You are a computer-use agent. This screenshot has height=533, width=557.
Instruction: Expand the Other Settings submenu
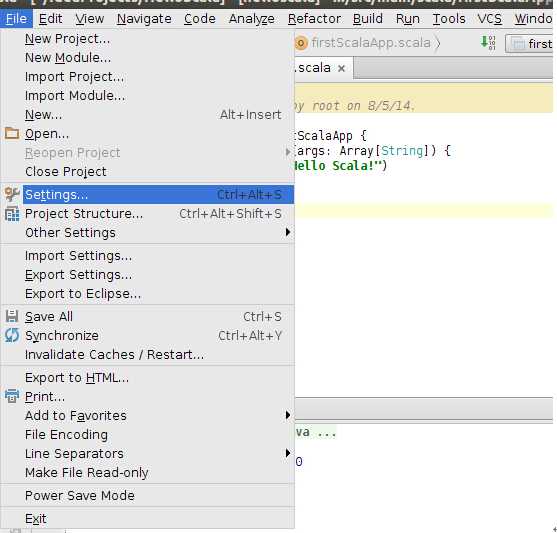[x=288, y=232]
